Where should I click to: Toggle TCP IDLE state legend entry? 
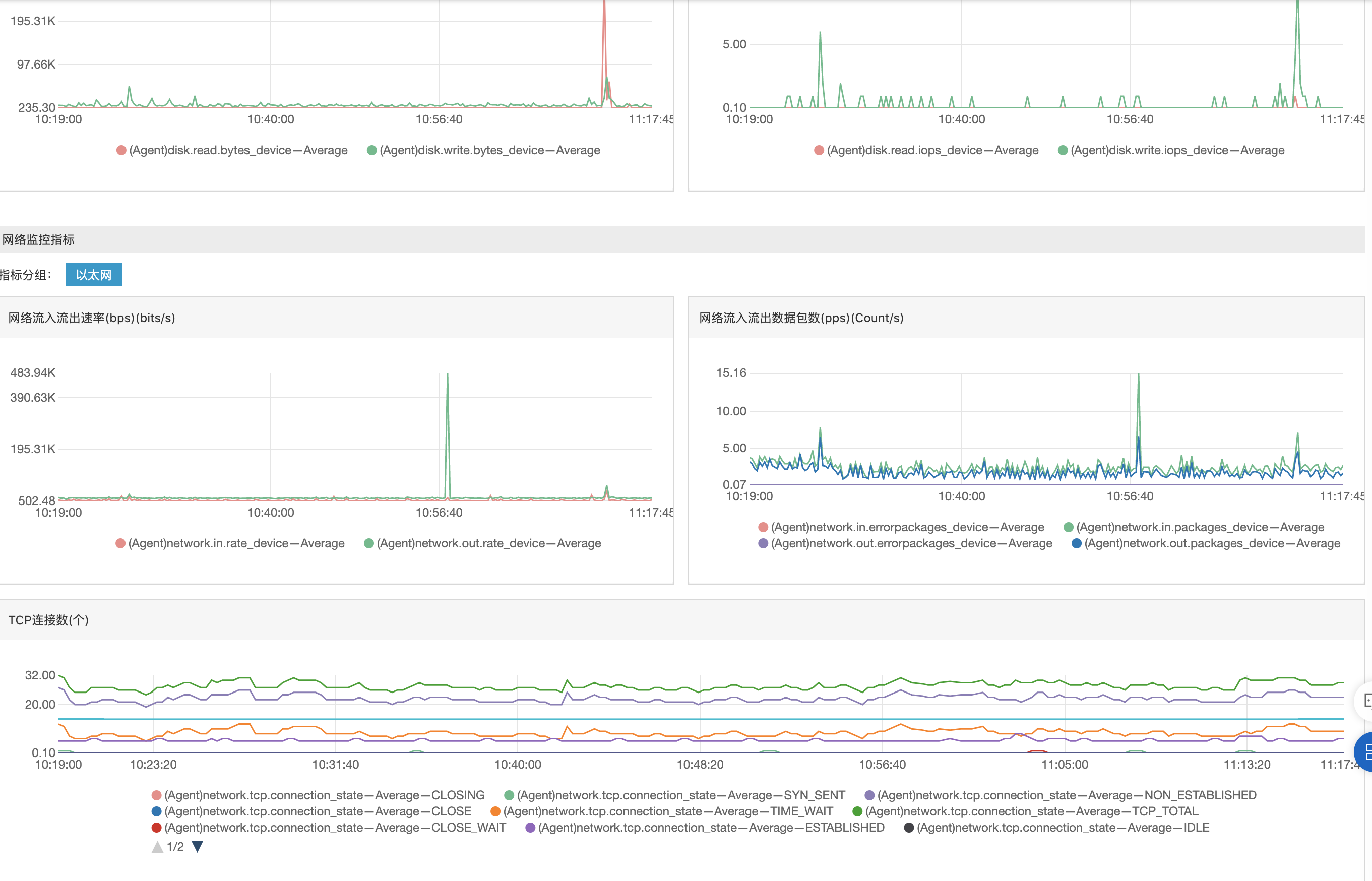(x=1057, y=827)
